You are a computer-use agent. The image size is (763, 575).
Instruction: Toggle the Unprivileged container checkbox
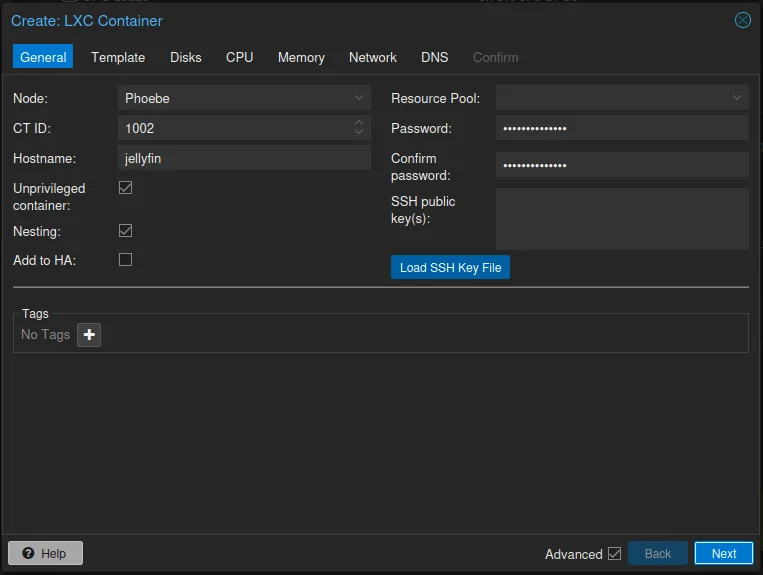point(126,188)
